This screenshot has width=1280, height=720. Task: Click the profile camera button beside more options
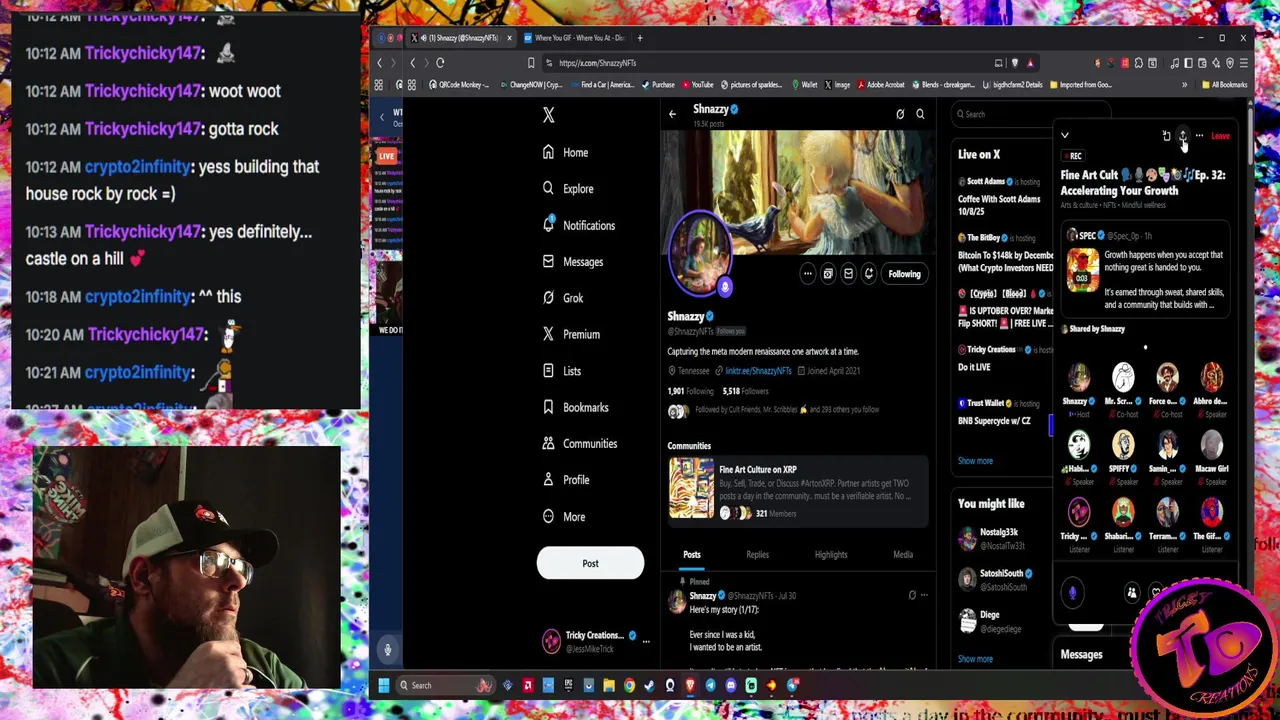click(828, 274)
